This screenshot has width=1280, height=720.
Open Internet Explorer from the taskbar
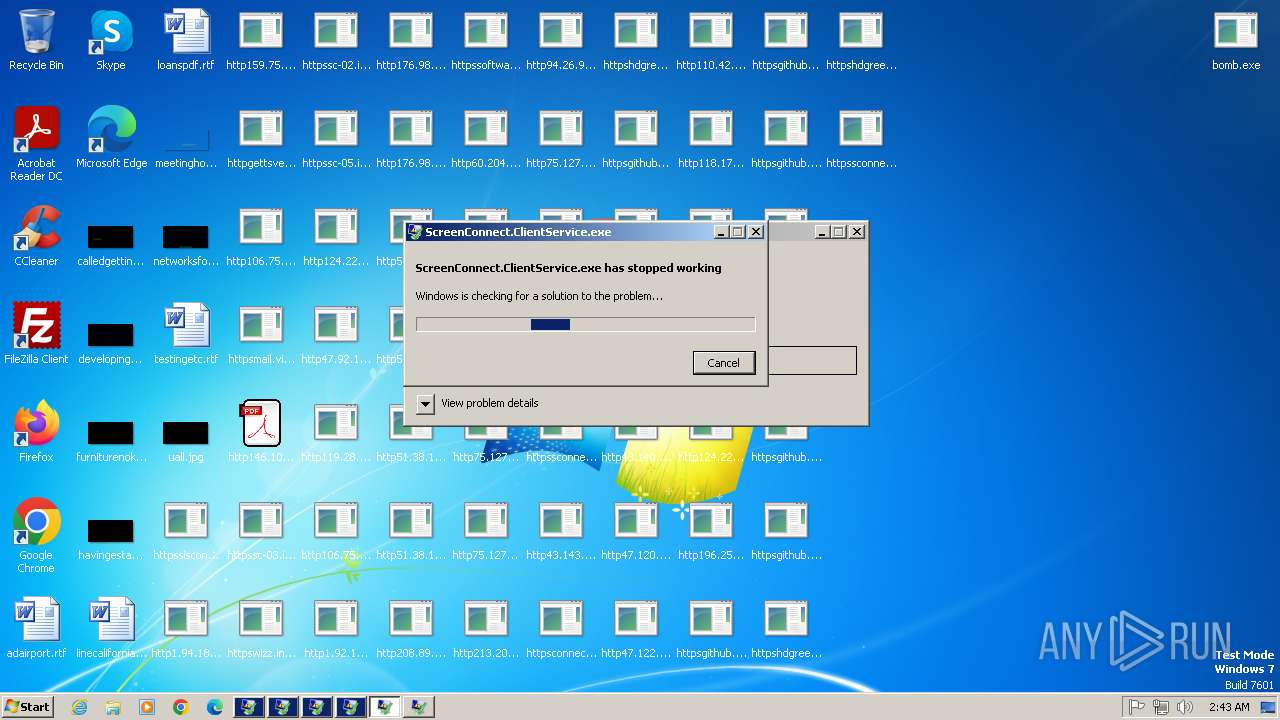[x=79, y=707]
